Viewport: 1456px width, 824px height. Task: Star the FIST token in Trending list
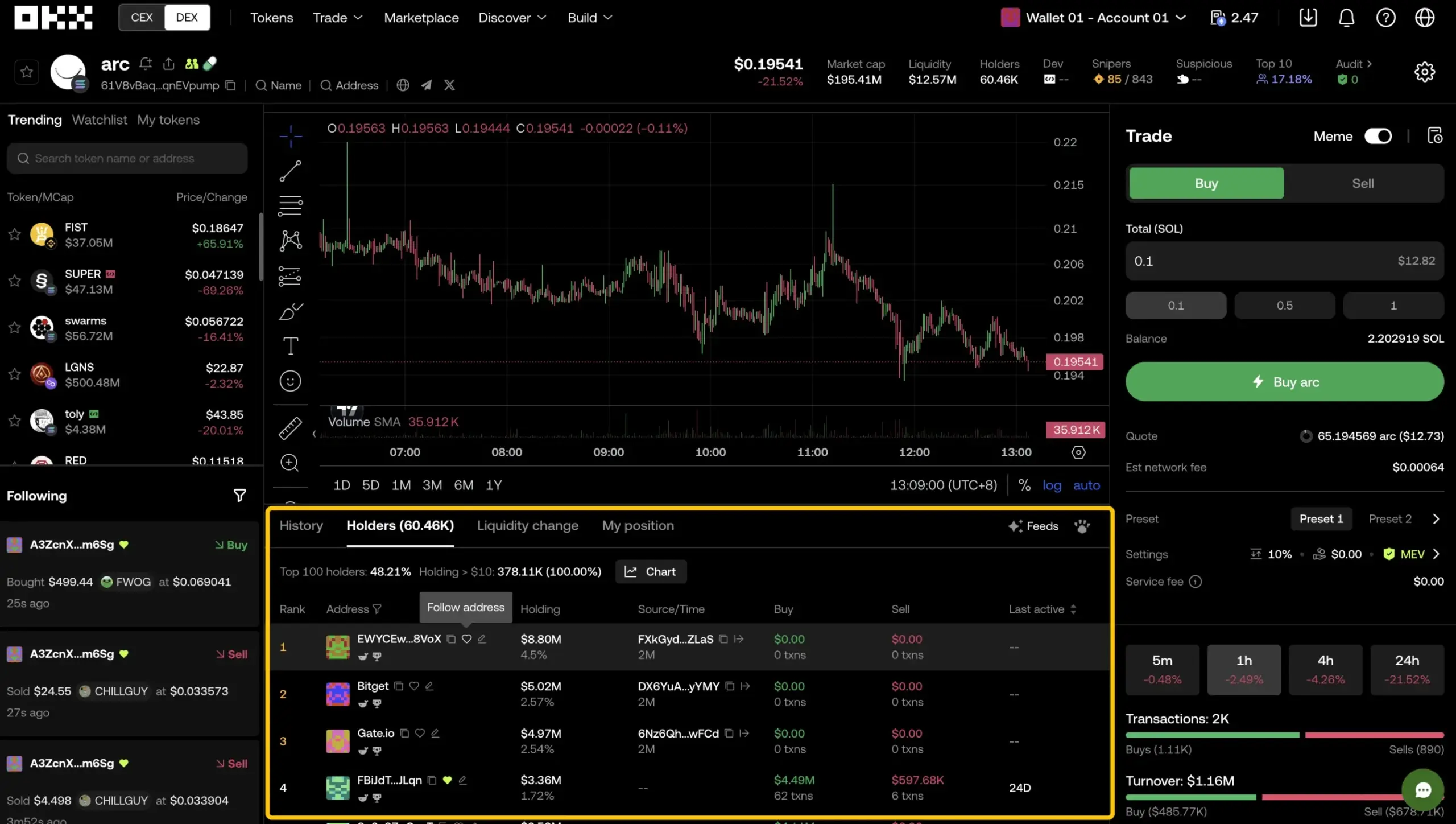coord(15,234)
